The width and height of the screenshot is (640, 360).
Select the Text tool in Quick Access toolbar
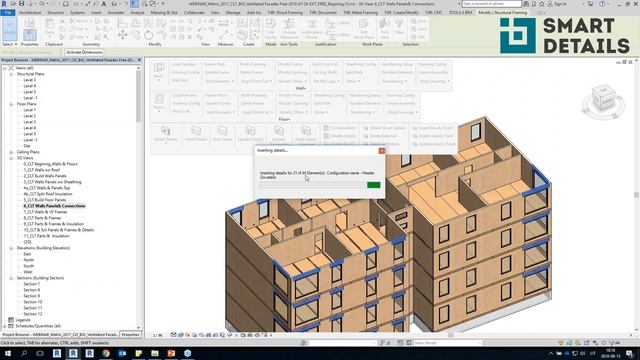click(104, 4)
